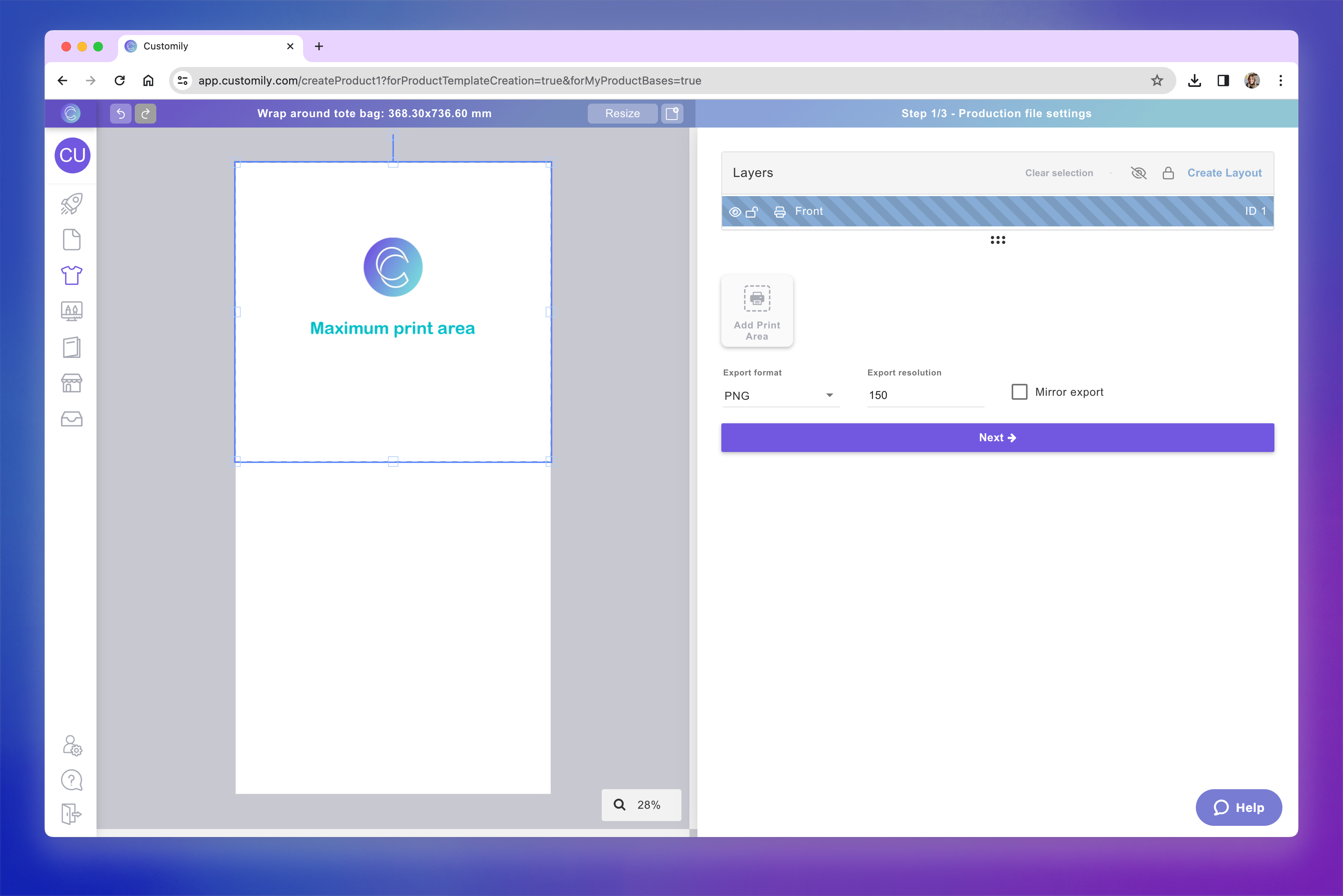Click the logout door icon
The height and width of the screenshot is (896, 1343).
pyautogui.click(x=71, y=814)
